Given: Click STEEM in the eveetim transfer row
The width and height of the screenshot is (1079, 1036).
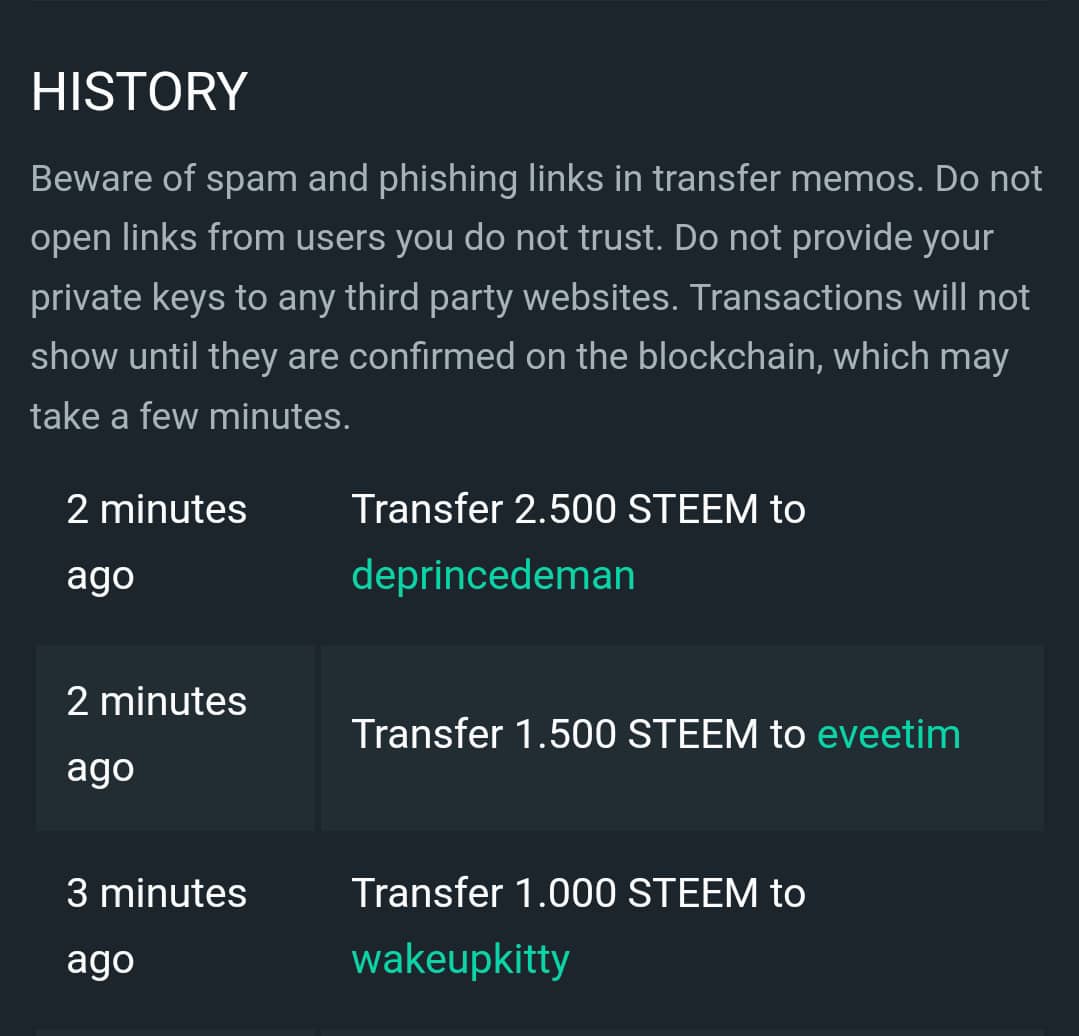Looking at the screenshot, I should (693, 734).
